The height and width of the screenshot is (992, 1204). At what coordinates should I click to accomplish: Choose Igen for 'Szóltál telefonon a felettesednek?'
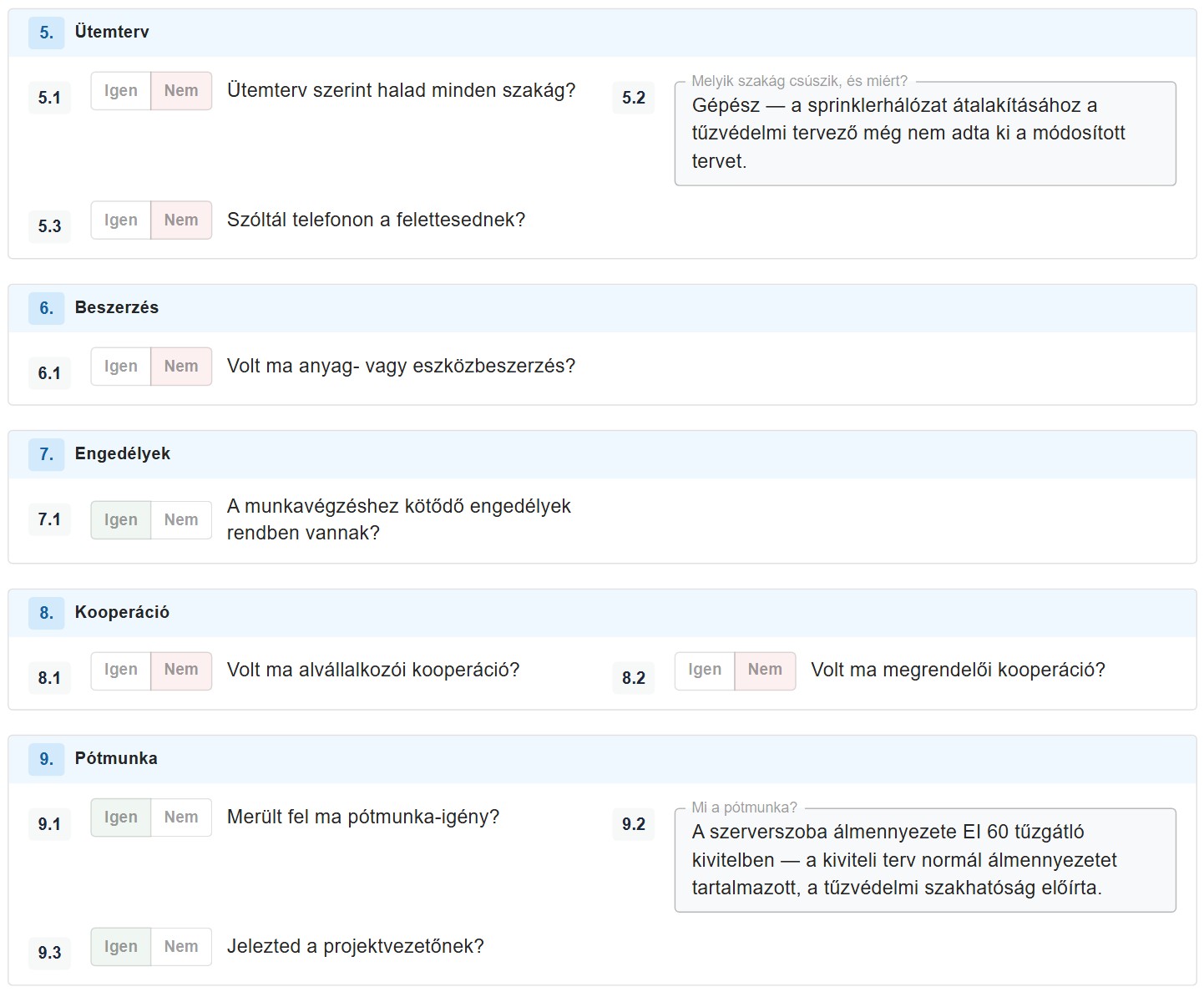121,220
